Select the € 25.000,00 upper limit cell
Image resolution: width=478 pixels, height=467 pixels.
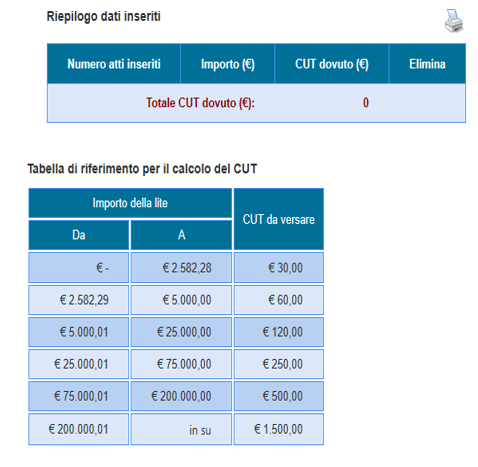tap(181, 332)
